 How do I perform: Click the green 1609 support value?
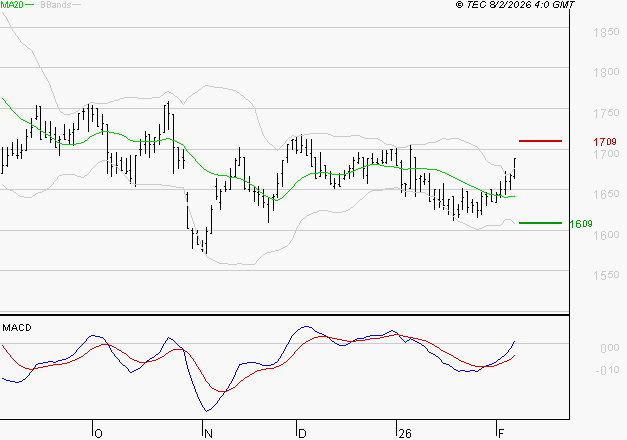click(x=581, y=224)
